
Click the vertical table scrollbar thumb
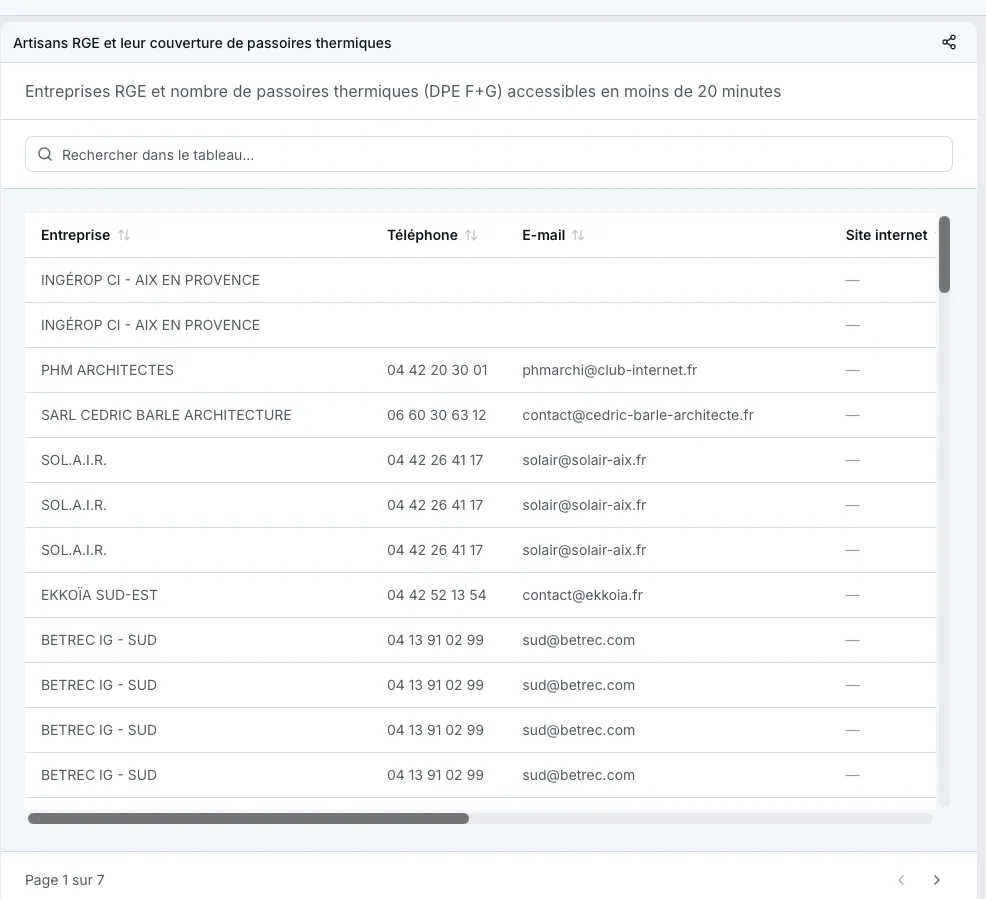[x=944, y=255]
